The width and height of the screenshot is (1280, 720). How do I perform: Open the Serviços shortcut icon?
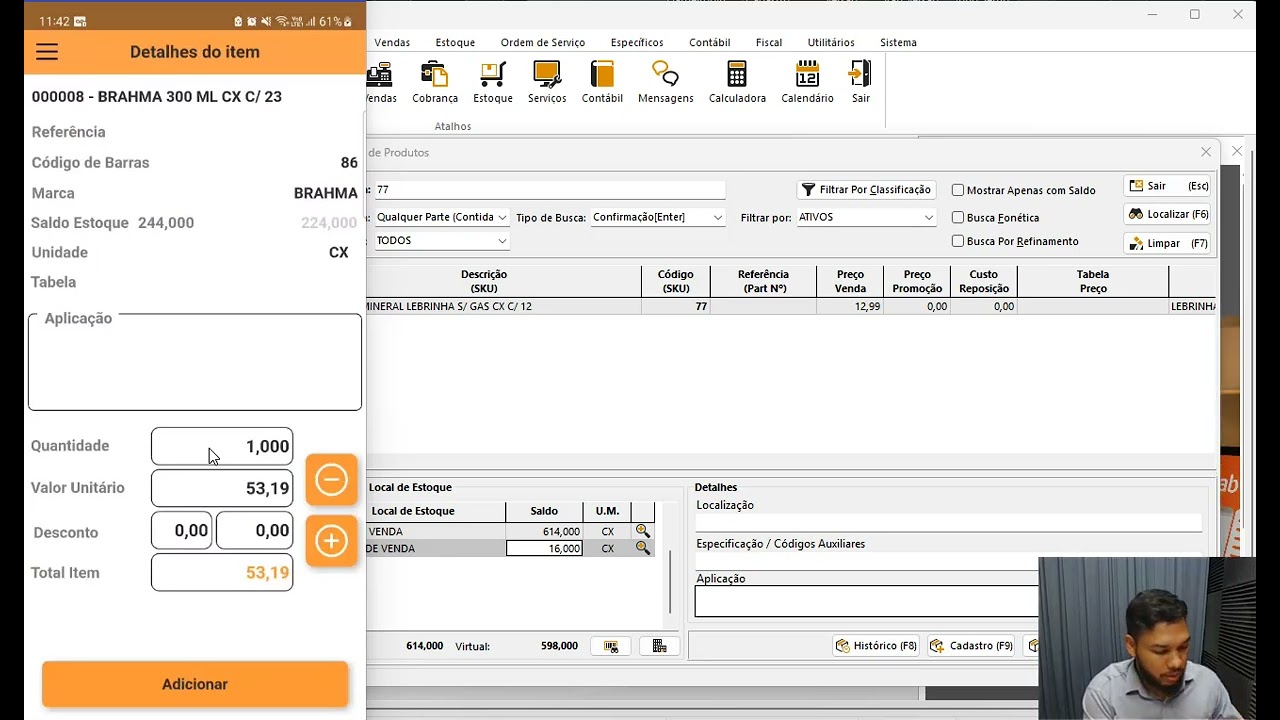coord(547,82)
